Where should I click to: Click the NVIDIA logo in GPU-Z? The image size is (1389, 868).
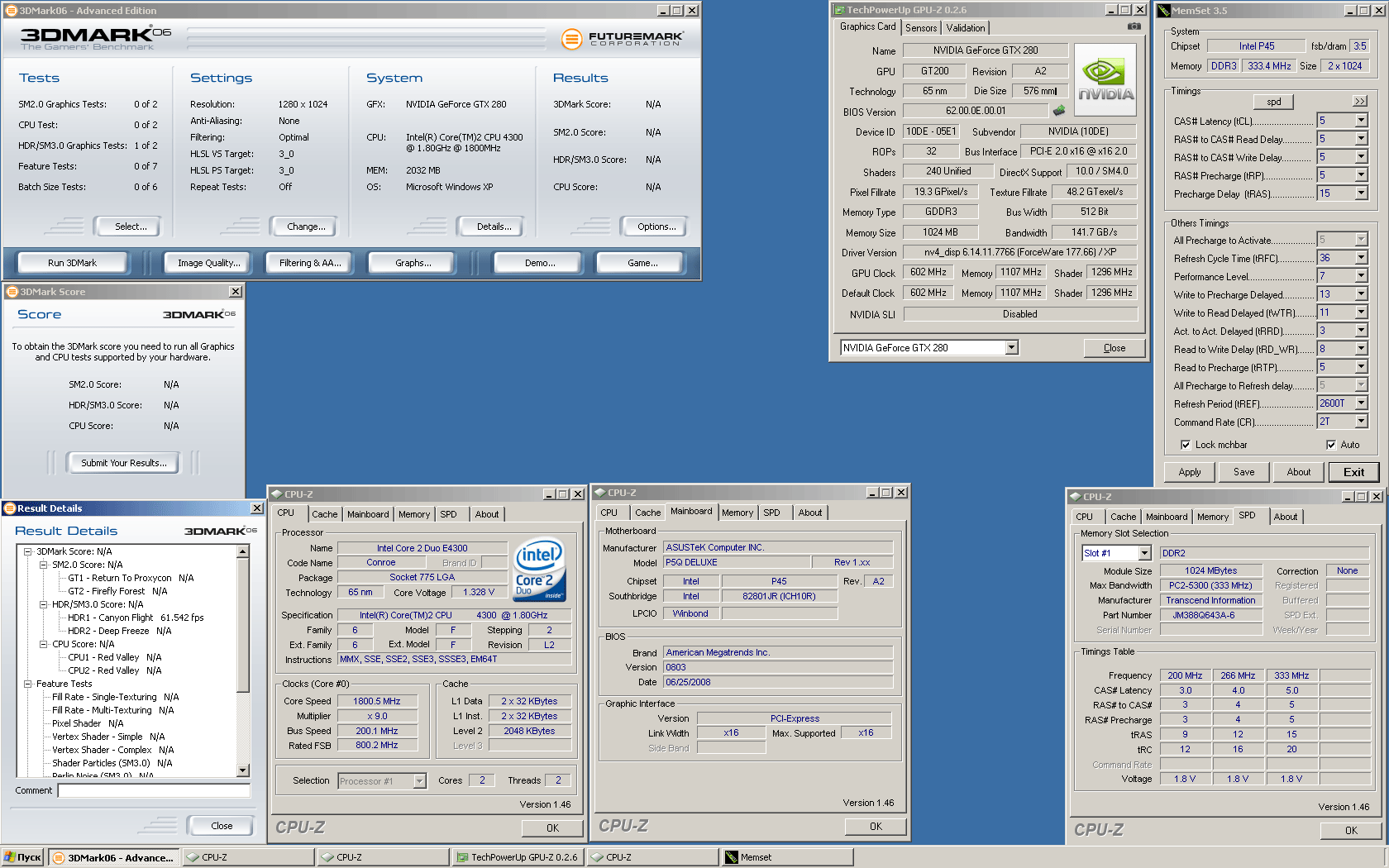tap(1105, 80)
